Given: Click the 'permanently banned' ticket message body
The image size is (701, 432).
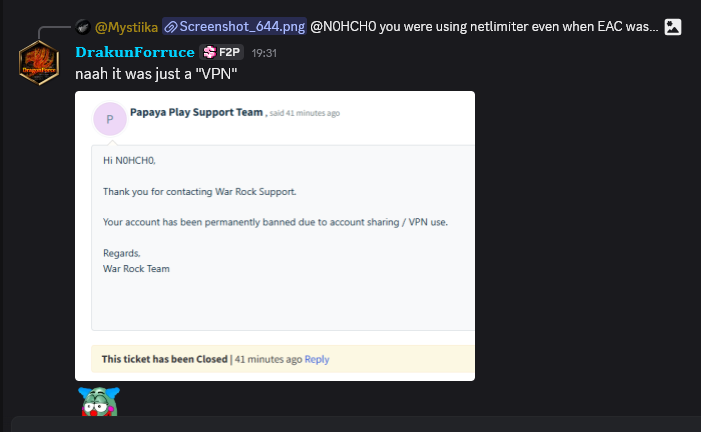Looking at the screenshot, I should (275, 222).
